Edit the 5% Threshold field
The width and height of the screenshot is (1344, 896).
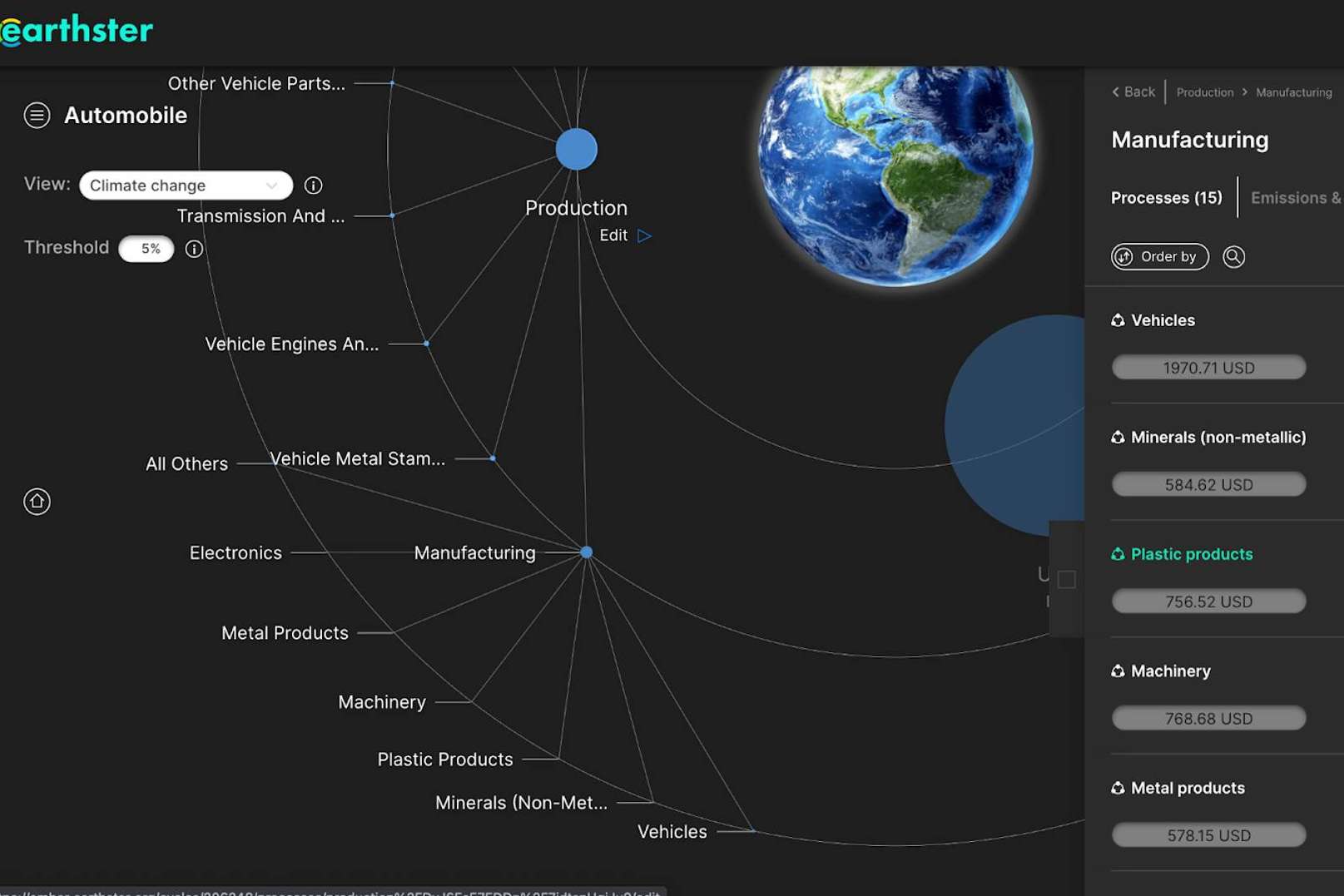(x=146, y=249)
